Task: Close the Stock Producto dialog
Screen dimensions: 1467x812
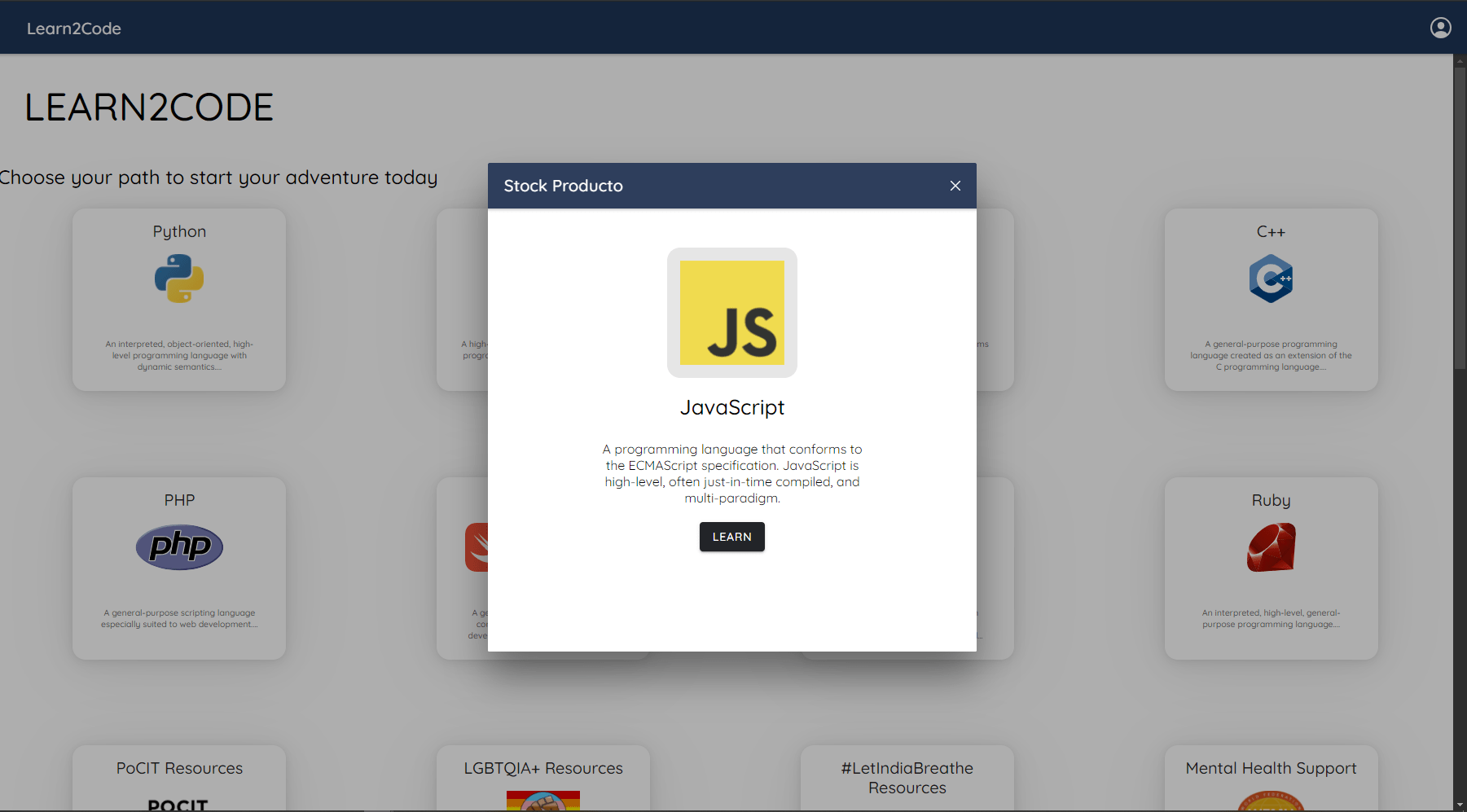Action: [x=955, y=186]
